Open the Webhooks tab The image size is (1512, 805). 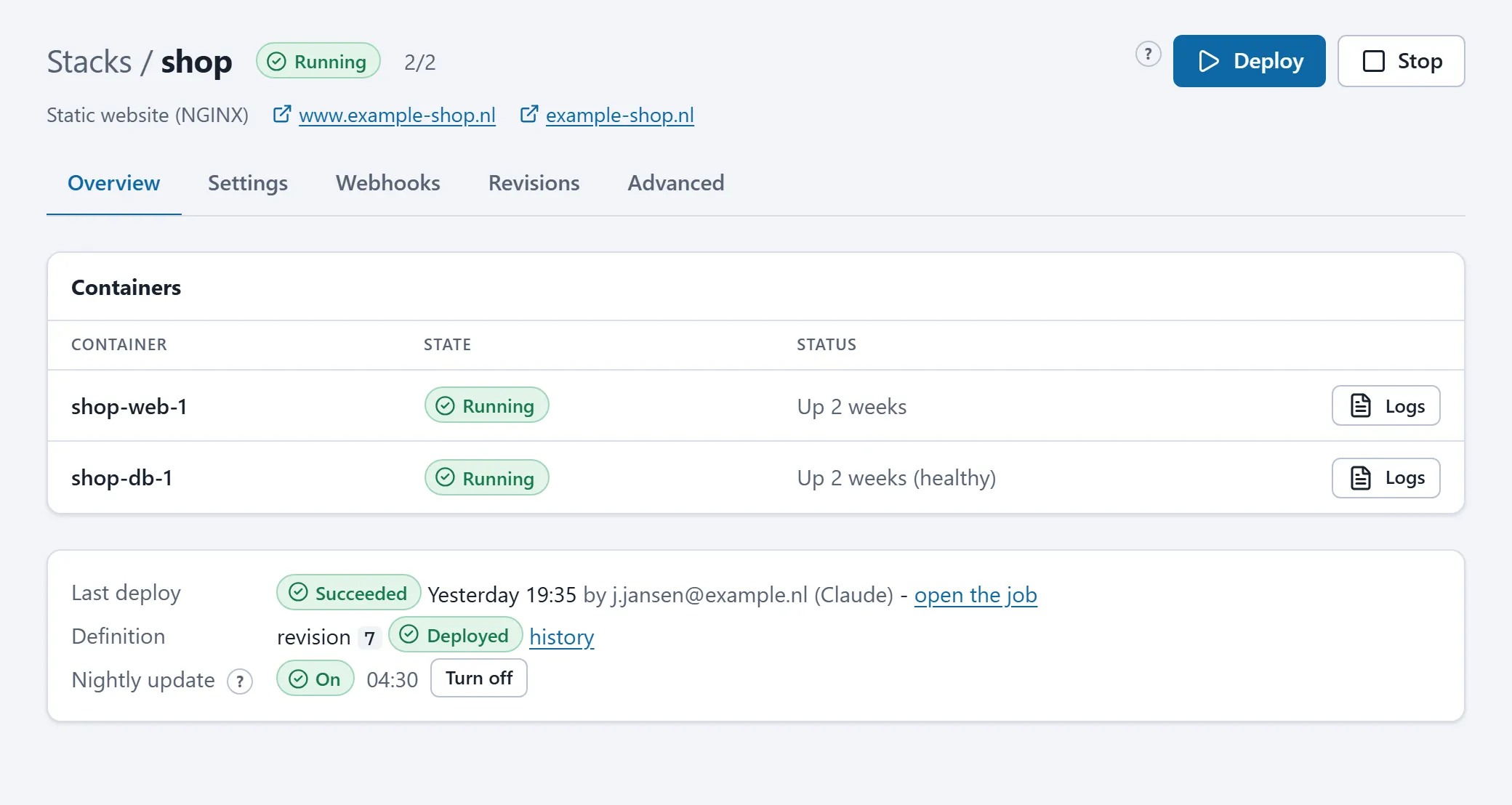click(x=388, y=183)
